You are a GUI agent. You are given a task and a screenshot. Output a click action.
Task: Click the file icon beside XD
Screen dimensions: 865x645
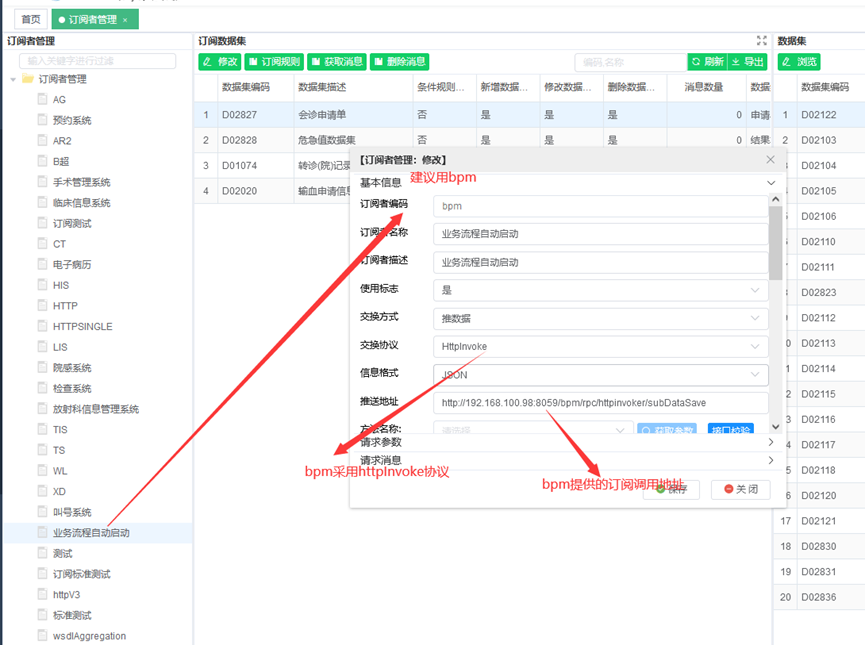click(42, 491)
